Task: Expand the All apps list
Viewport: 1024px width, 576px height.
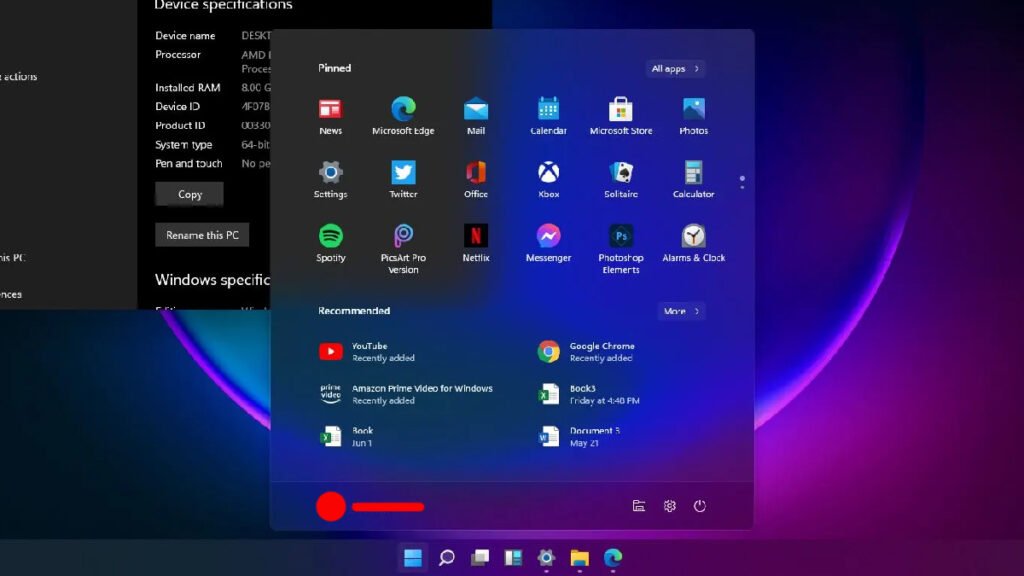Action: (673, 68)
